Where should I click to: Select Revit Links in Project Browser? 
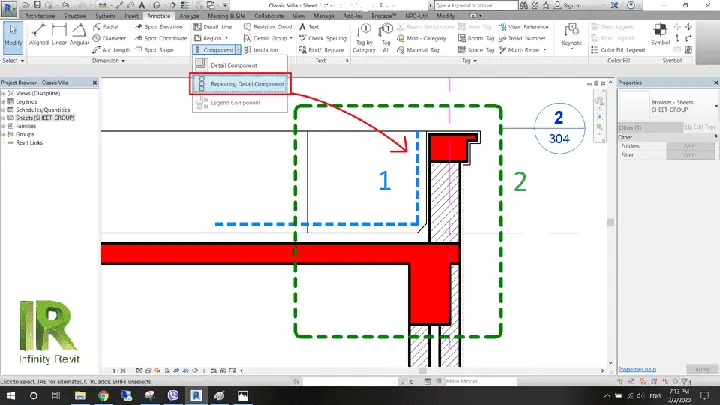[x=29, y=143]
